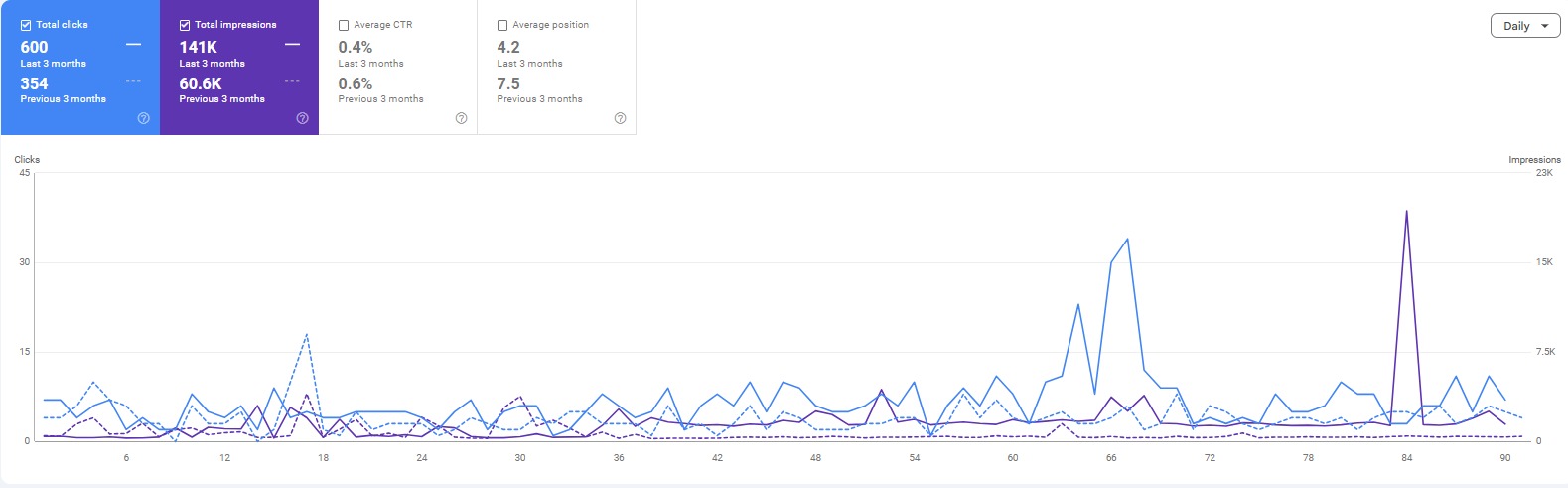Enable the Average CTR checkbox
The width and height of the screenshot is (1568, 488).
tap(344, 25)
